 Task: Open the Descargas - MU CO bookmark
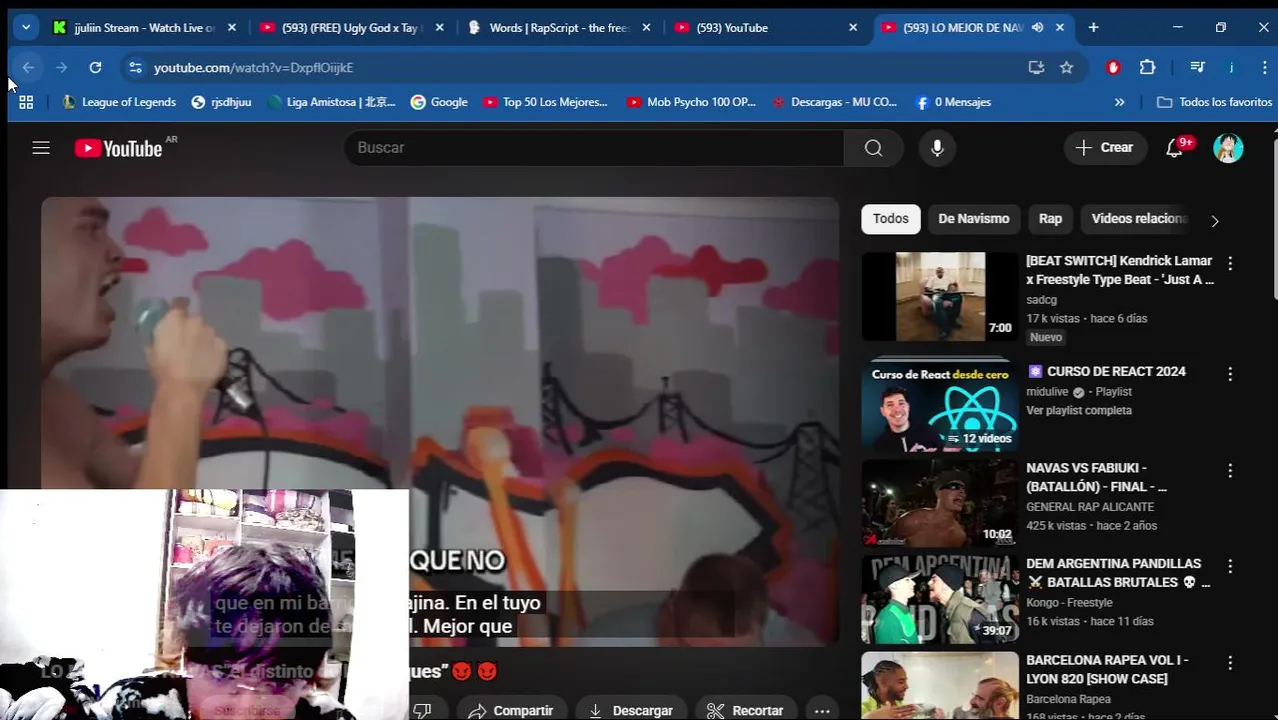pyautogui.click(x=834, y=102)
